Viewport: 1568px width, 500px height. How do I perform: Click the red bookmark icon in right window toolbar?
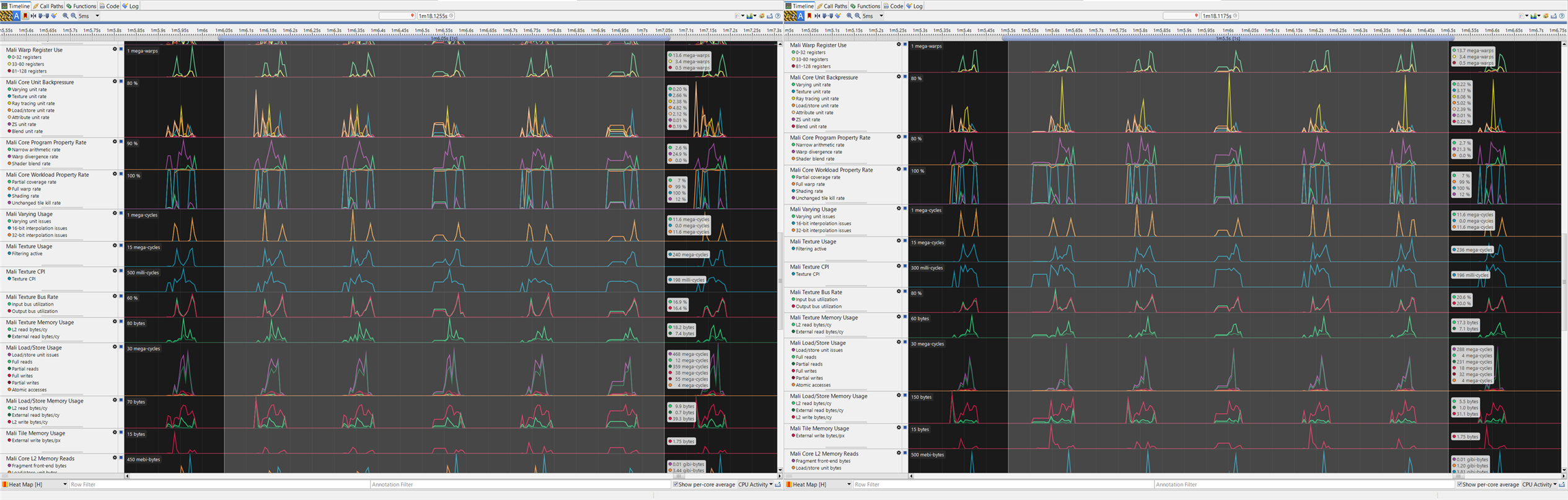coord(809,16)
